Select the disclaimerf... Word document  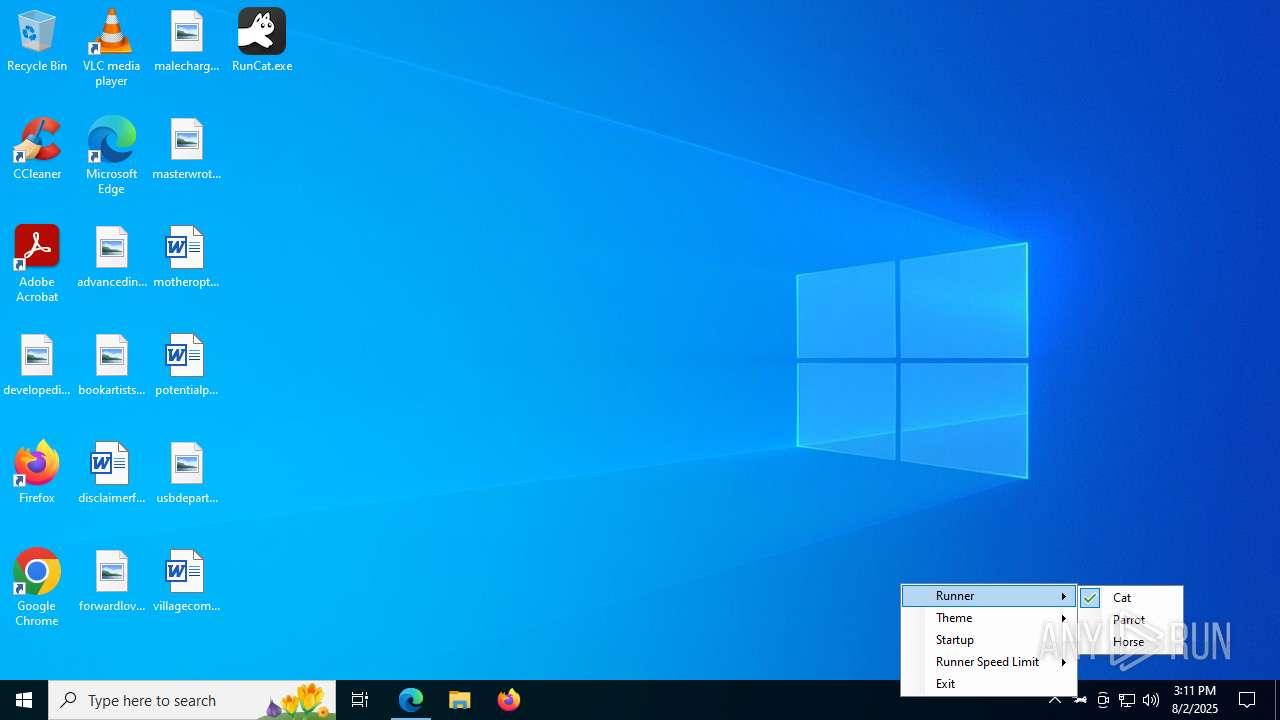[111, 474]
